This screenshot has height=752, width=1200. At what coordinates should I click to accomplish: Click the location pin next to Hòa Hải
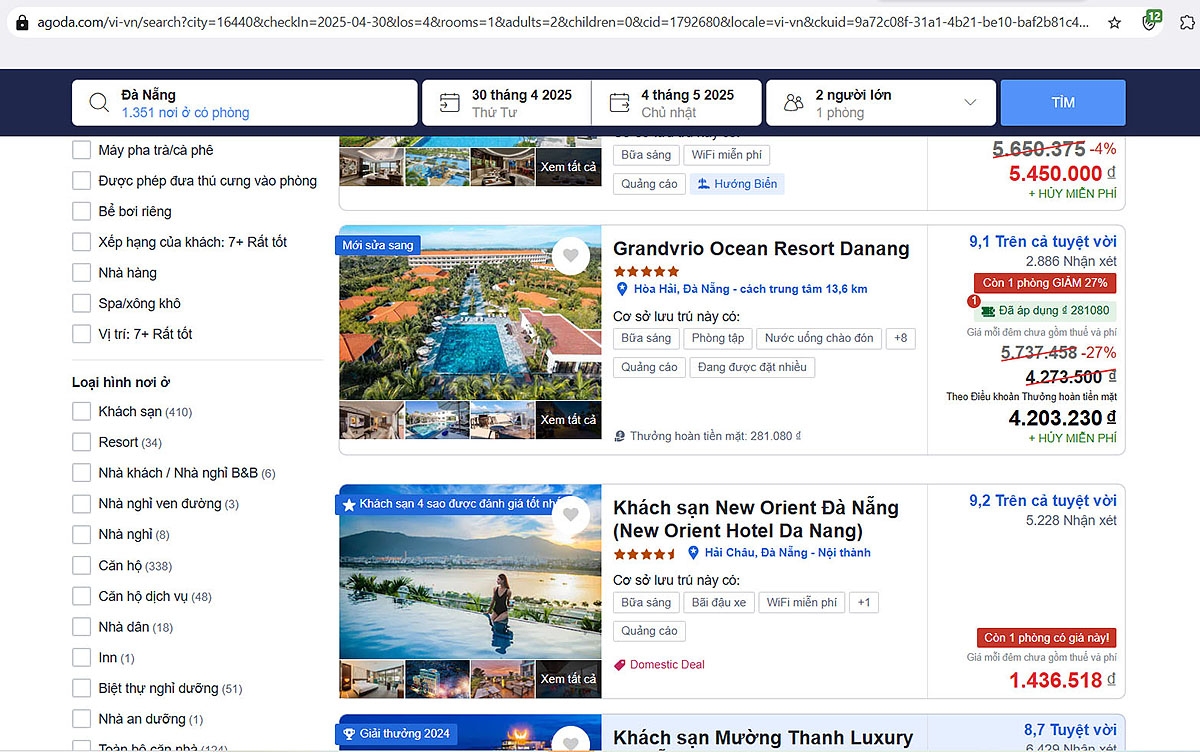(x=621, y=289)
